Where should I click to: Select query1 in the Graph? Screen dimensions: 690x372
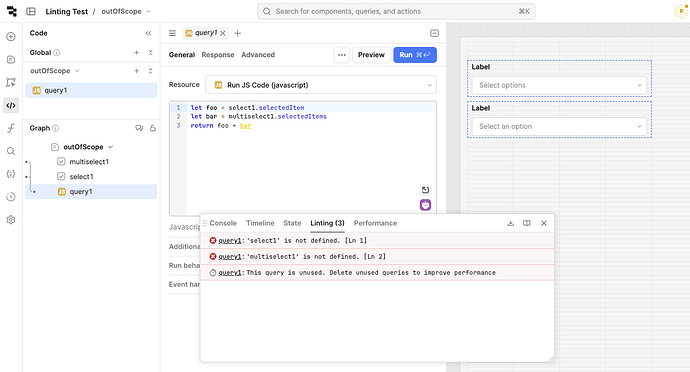click(91, 192)
